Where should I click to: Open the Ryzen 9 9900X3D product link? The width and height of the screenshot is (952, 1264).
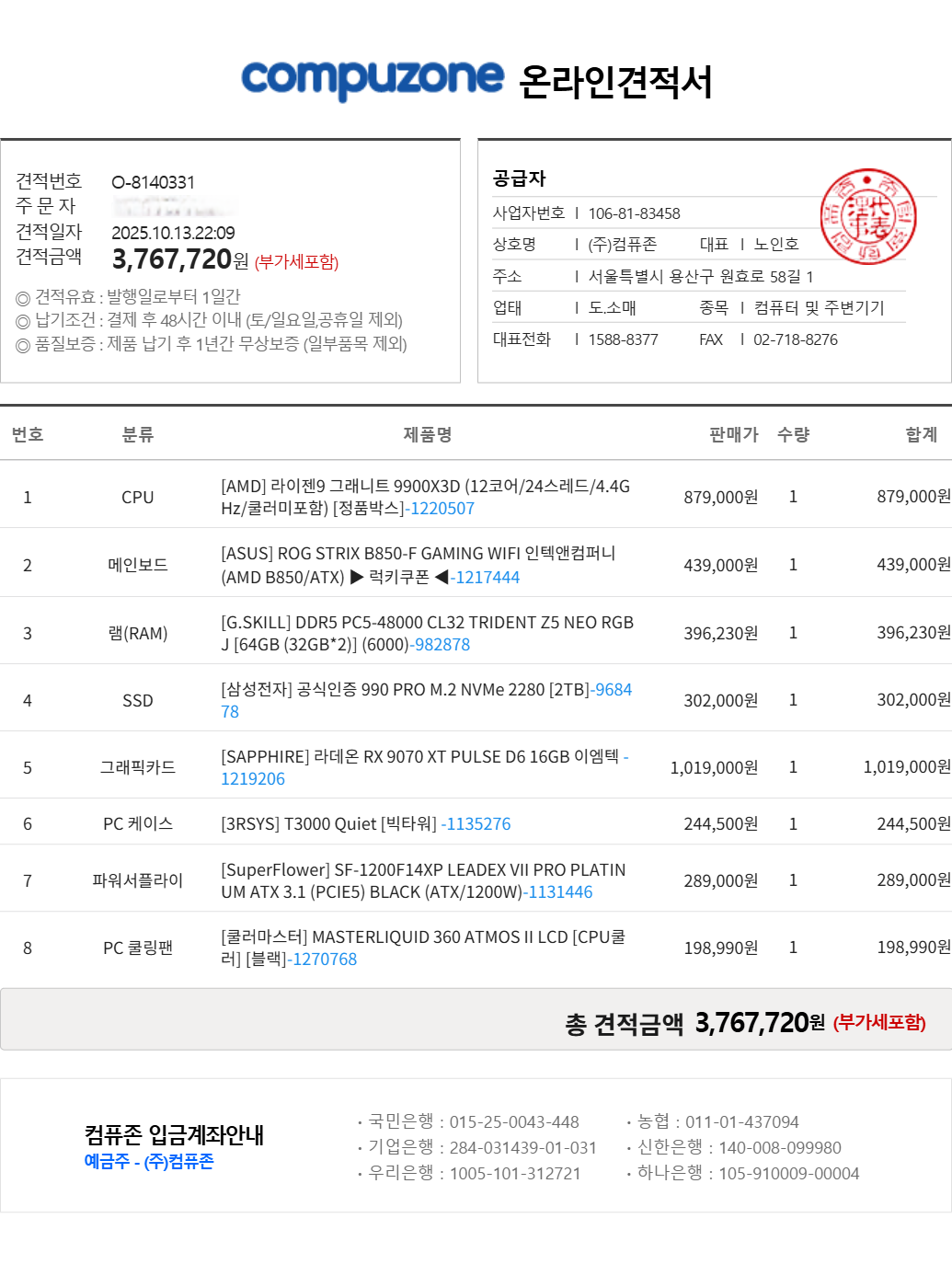point(442,509)
